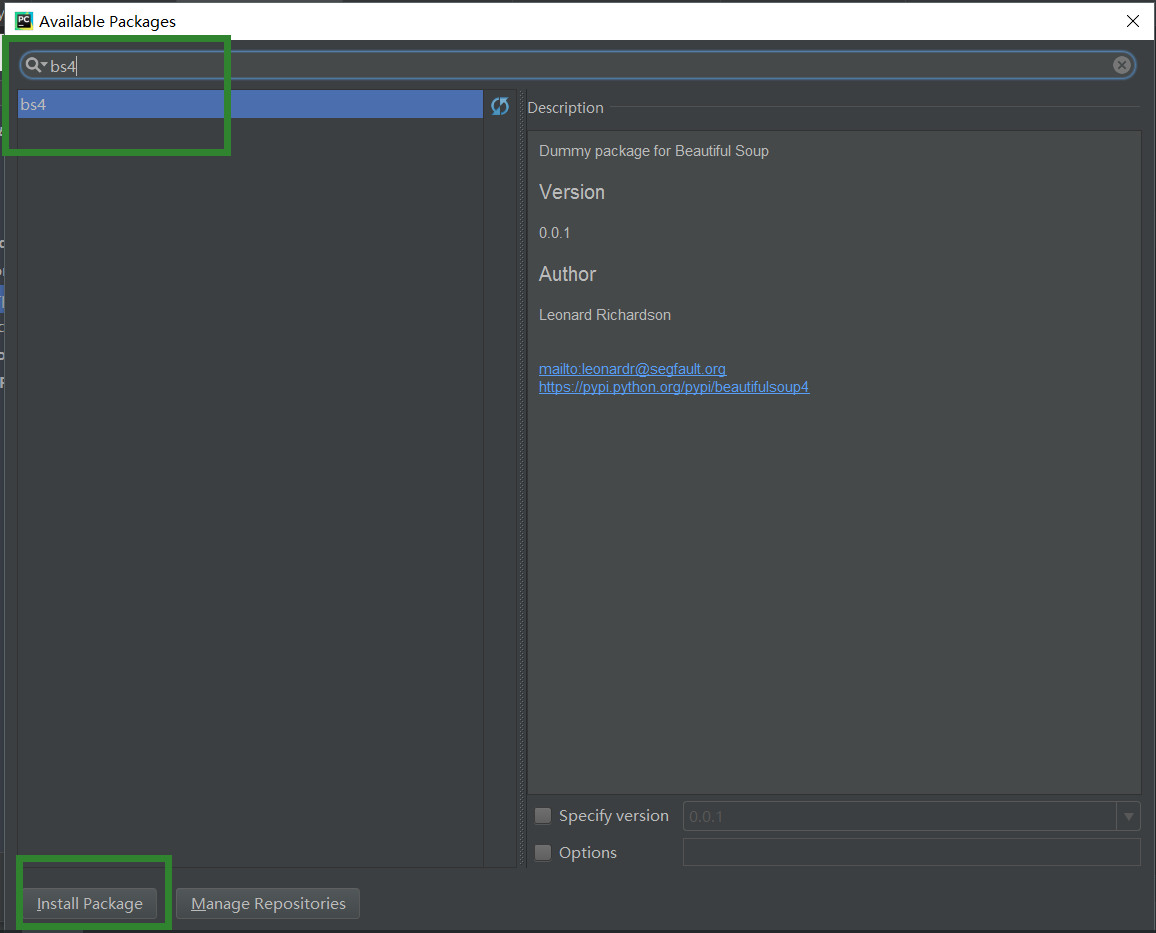The image size is (1156, 933).
Task: Click the search magnifier icon
Action: 35,66
